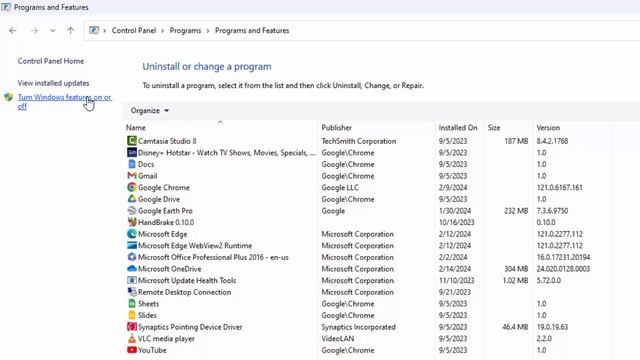640x360 pixels.
Task: Click the Camtasia Studio 8 icon
Action: pyautogui.click(x=131, y=141)
